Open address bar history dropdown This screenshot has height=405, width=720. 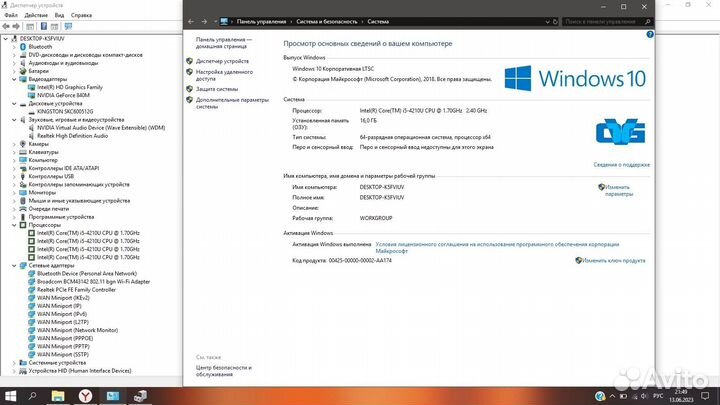(547, 22)
